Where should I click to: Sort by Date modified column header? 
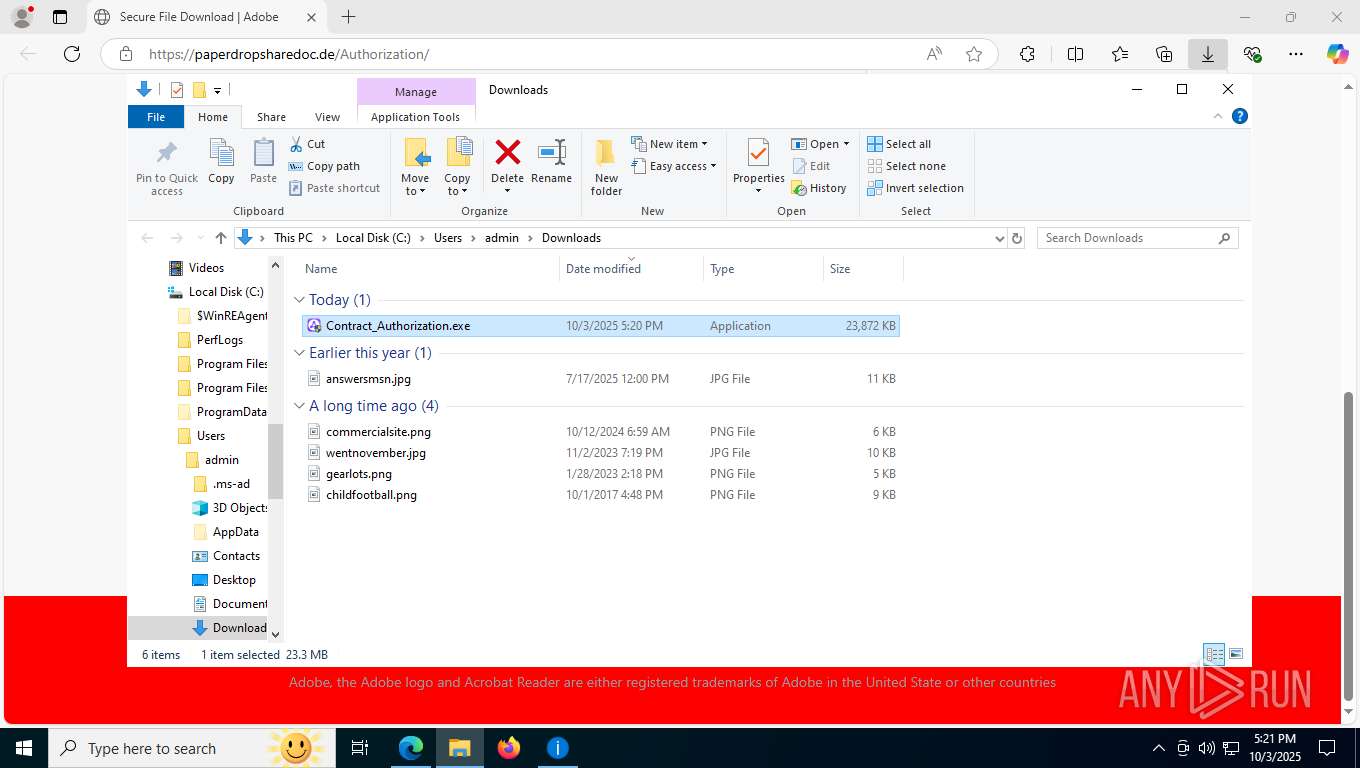click(630, 269)
